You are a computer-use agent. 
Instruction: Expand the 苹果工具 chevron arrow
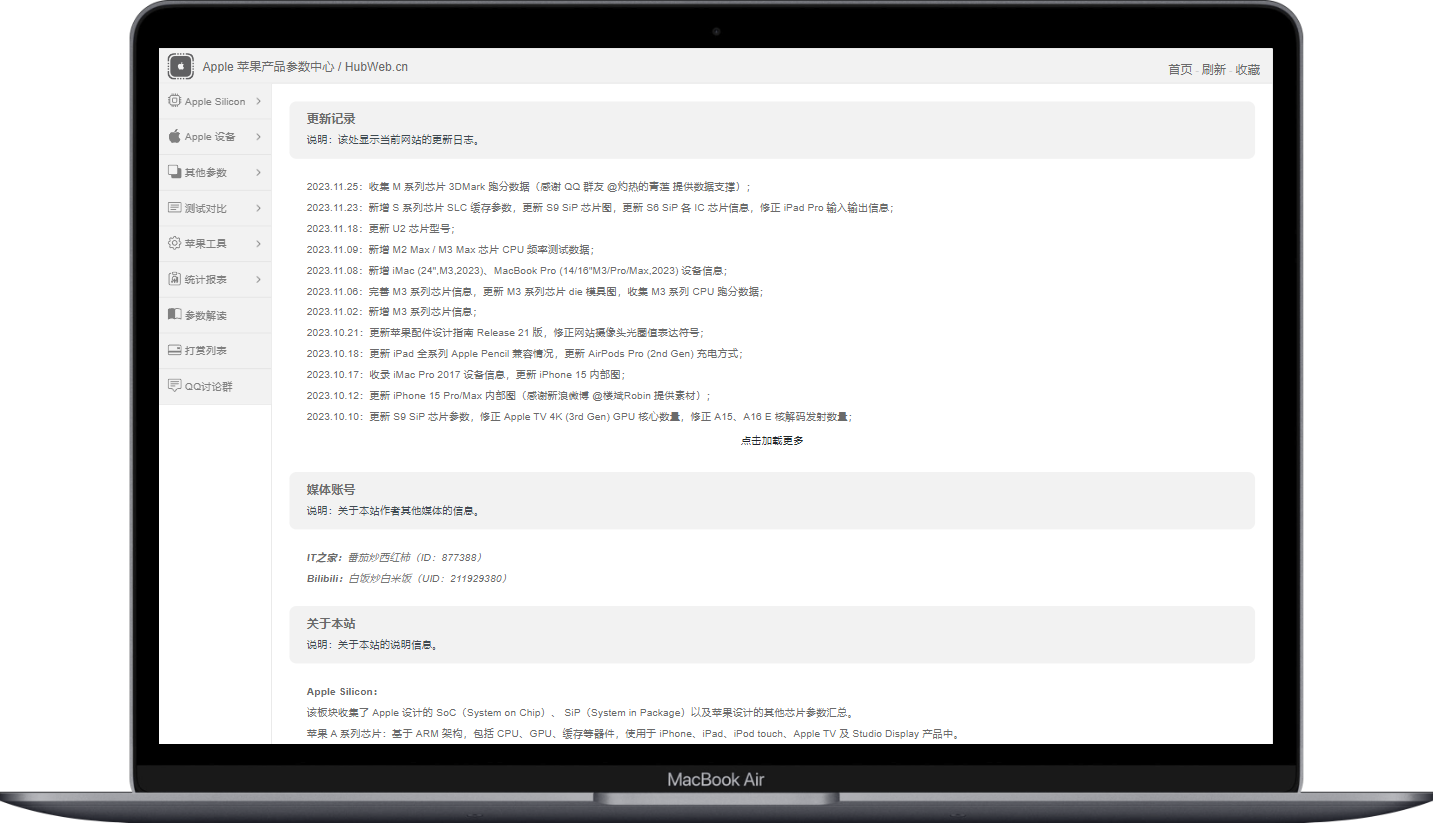(258, 243)
